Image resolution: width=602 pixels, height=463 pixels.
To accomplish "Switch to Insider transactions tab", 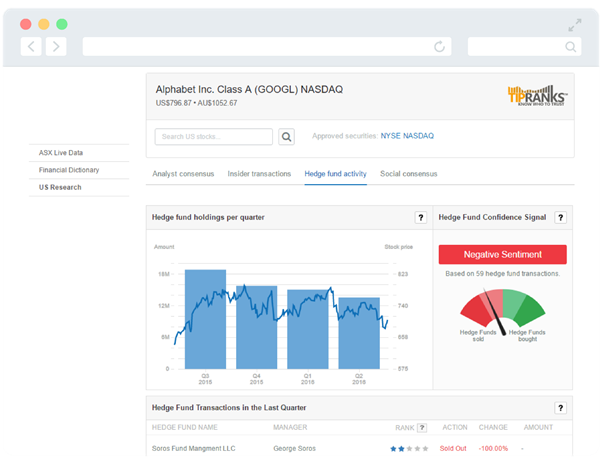I will (x=259, y=174).
